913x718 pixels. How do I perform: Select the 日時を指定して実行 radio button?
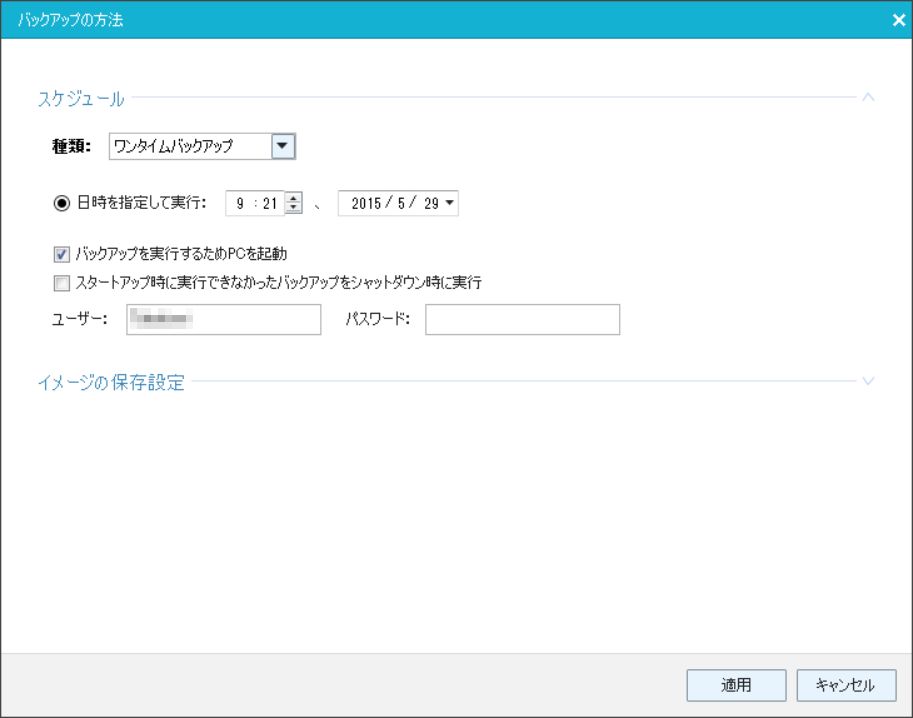[61, 203]
